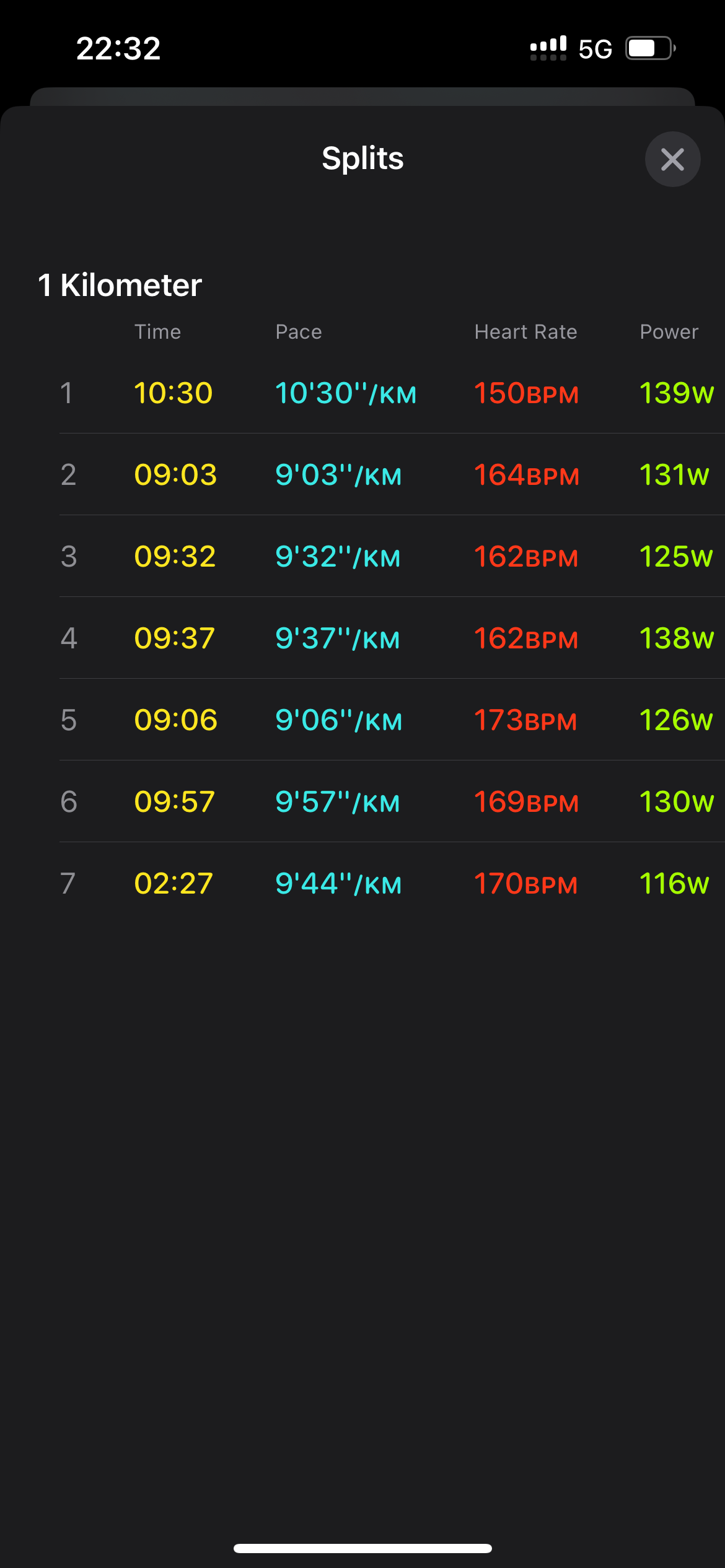The width and height of the screenshot is (725, 1568).
Task: Tap the Time column header
Action: pyautogui.click(x=158, y=332)
